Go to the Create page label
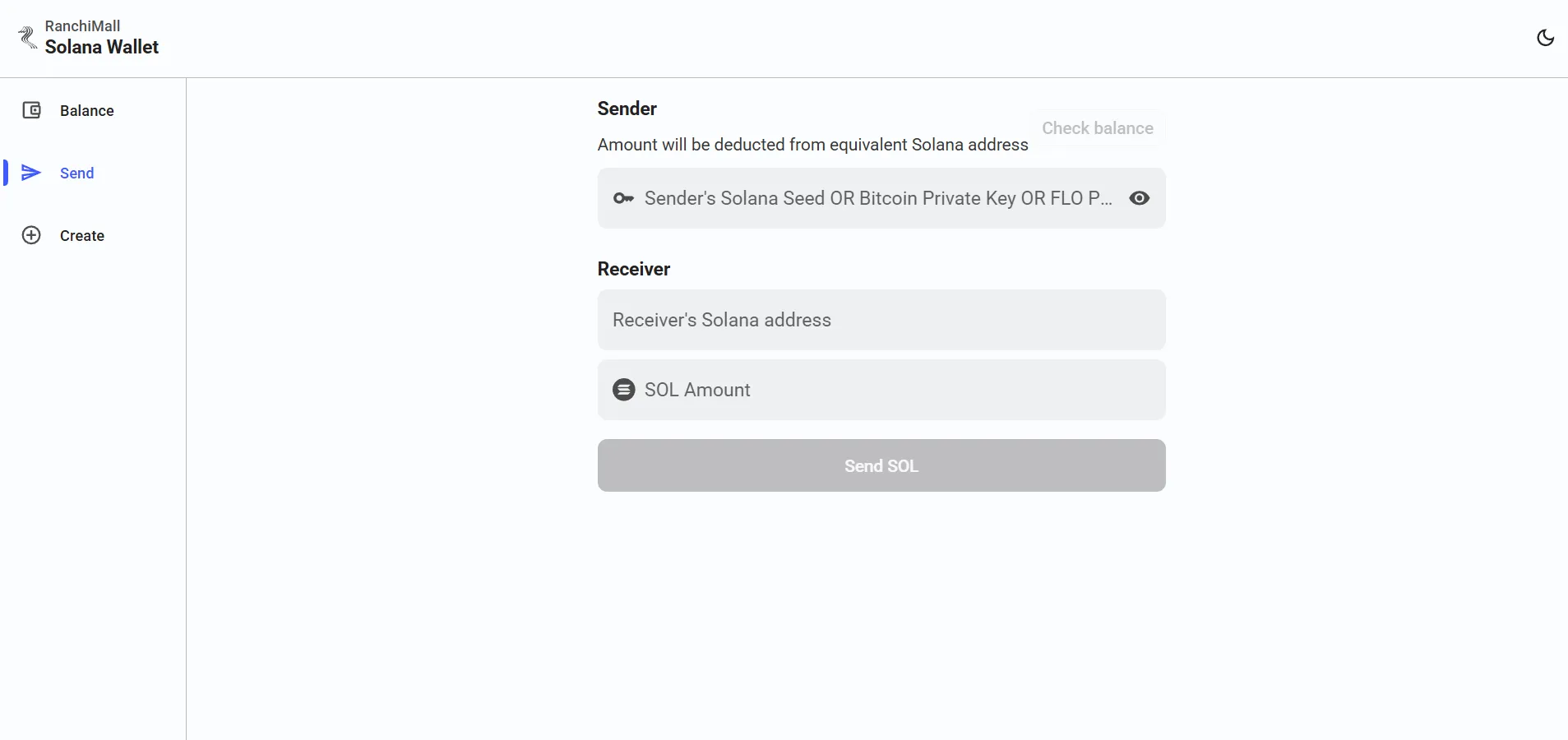Screen dimensions: 1568x740 [x=82, y=236]
